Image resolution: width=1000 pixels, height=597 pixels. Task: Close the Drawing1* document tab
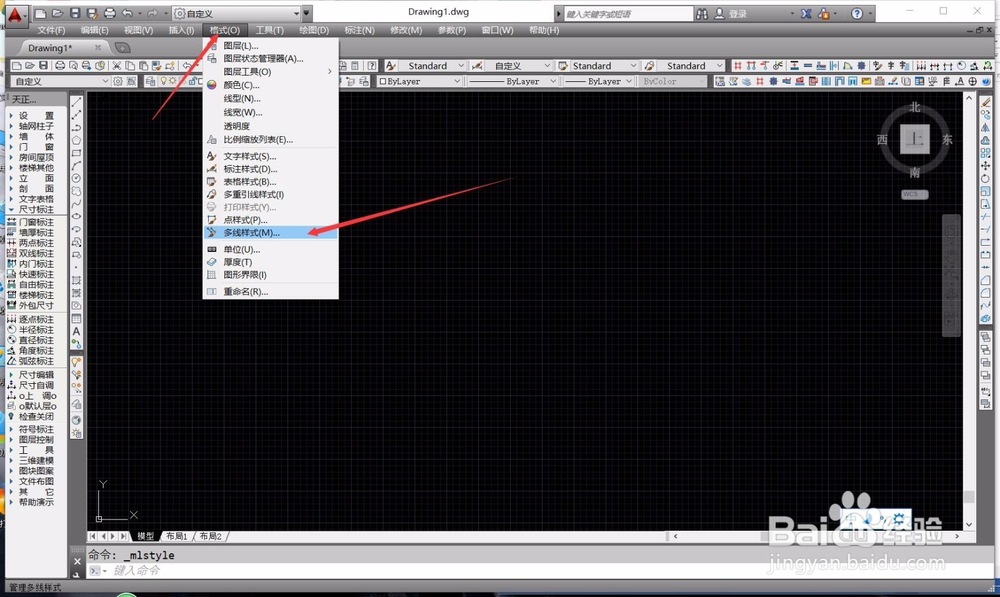point(98,48)
